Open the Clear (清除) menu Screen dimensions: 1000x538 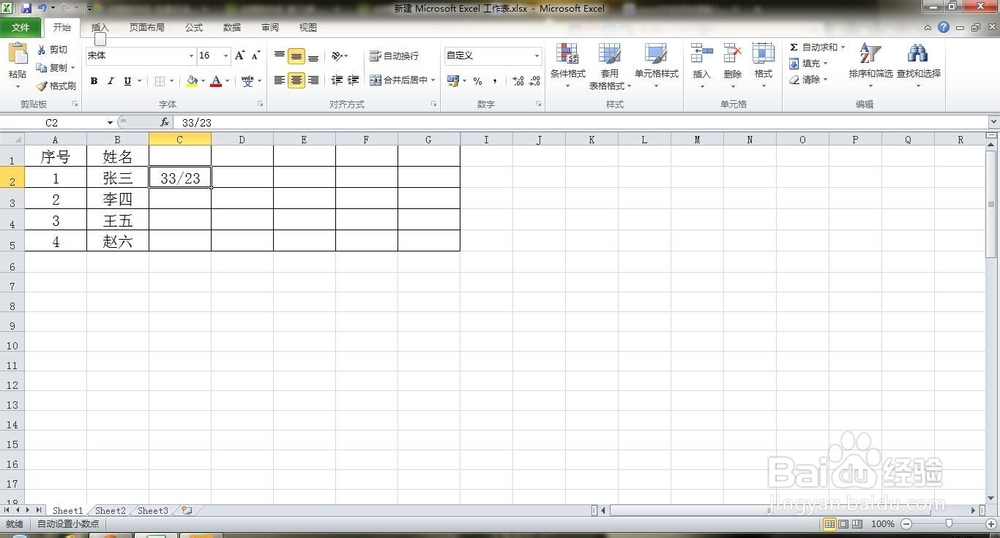(809, 80)
